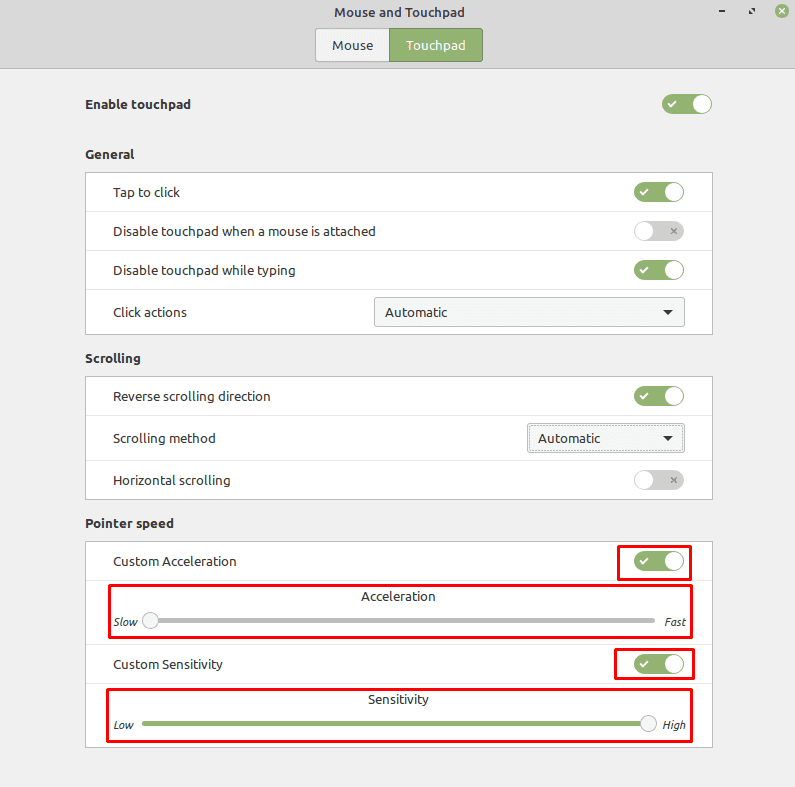Open the Scrolling method dropdown

tap(606, 438)
